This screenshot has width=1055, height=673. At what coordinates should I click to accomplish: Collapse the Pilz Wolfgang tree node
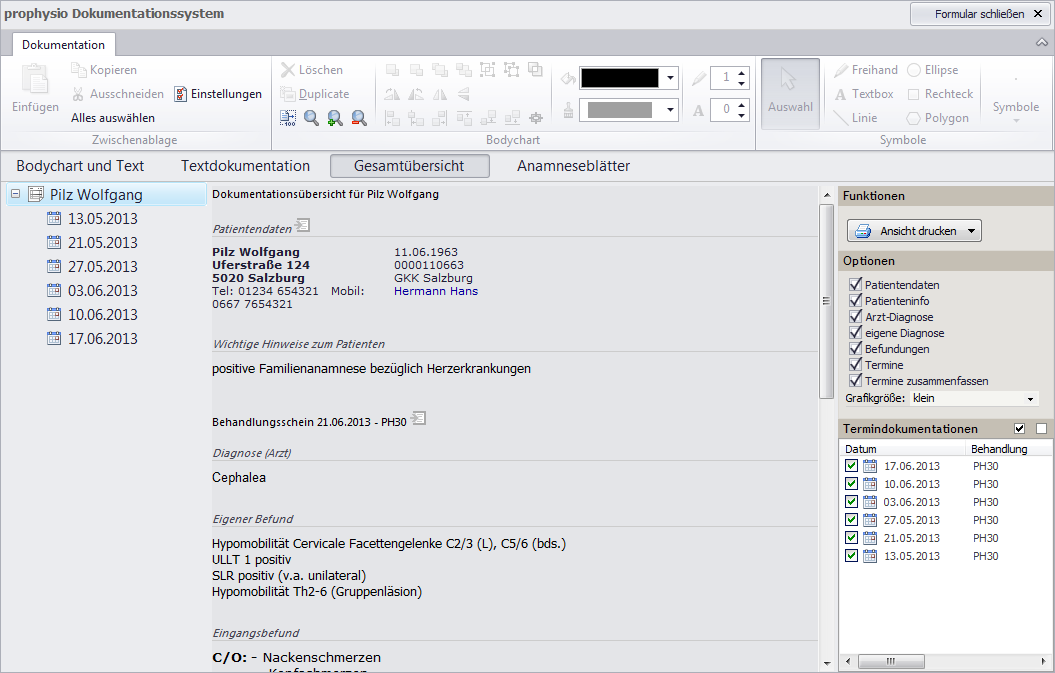coord(15,194)
